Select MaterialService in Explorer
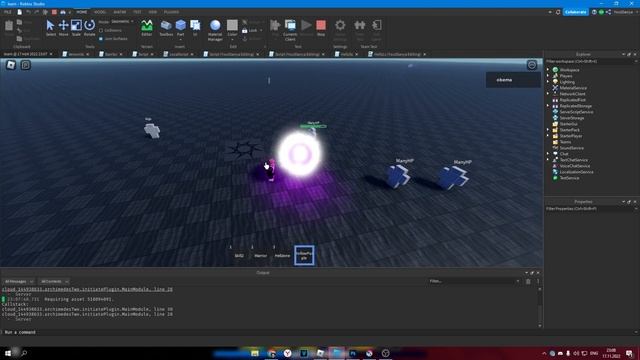 click(x=573, y=88)
